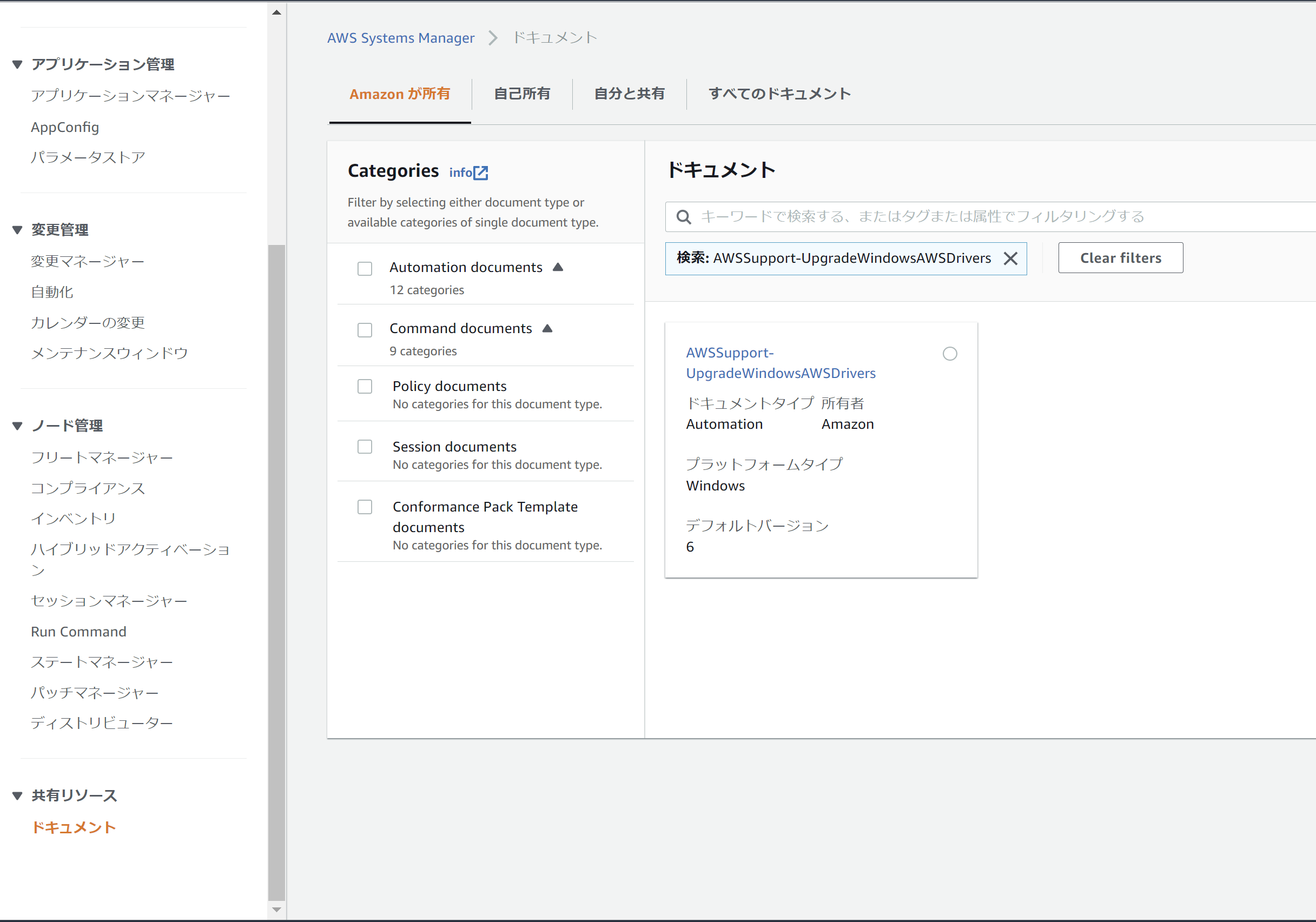
Task: Remove the AWSSupport search filter with X
Action: (1010, 258)
